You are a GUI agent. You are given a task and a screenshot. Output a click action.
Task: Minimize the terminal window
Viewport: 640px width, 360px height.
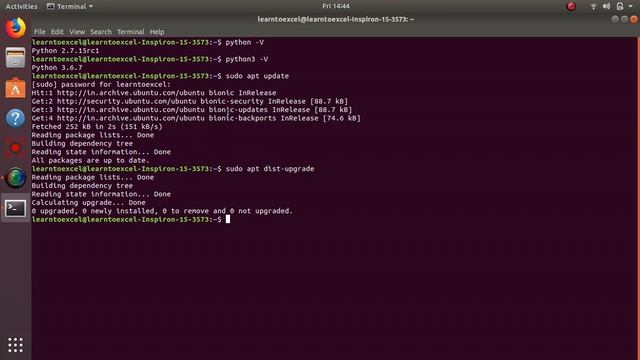pyautogui.click(x=615, y=19)
